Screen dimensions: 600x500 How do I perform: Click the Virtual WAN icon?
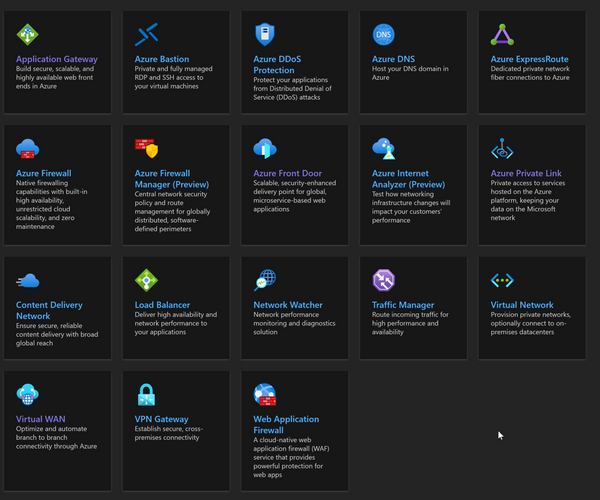28,394
